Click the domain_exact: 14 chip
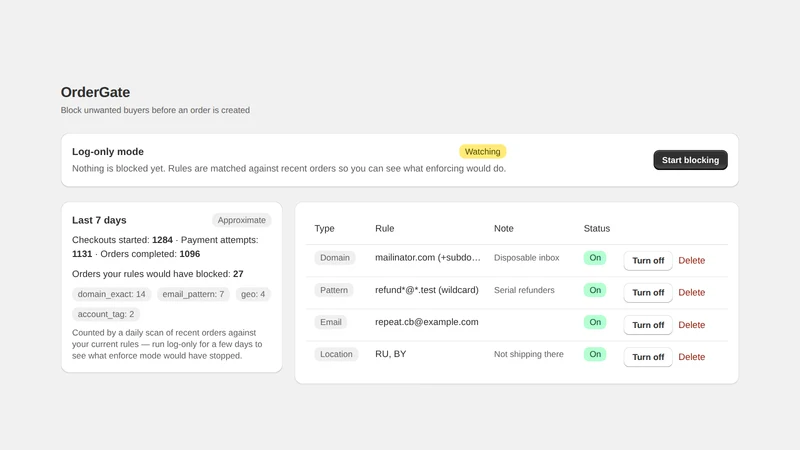This screenshot has height=450, width=800. tap(111, 294)
